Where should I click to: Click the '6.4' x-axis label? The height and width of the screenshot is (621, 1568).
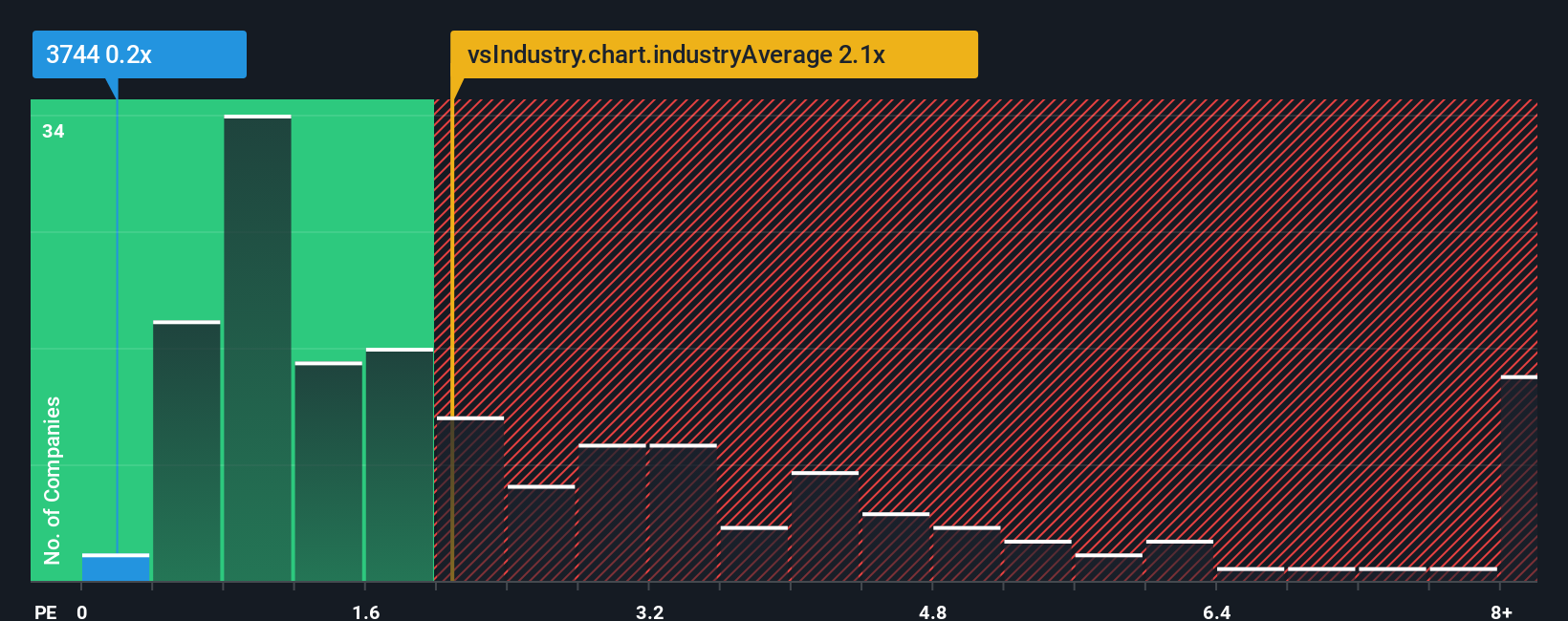click(1216, 611)
